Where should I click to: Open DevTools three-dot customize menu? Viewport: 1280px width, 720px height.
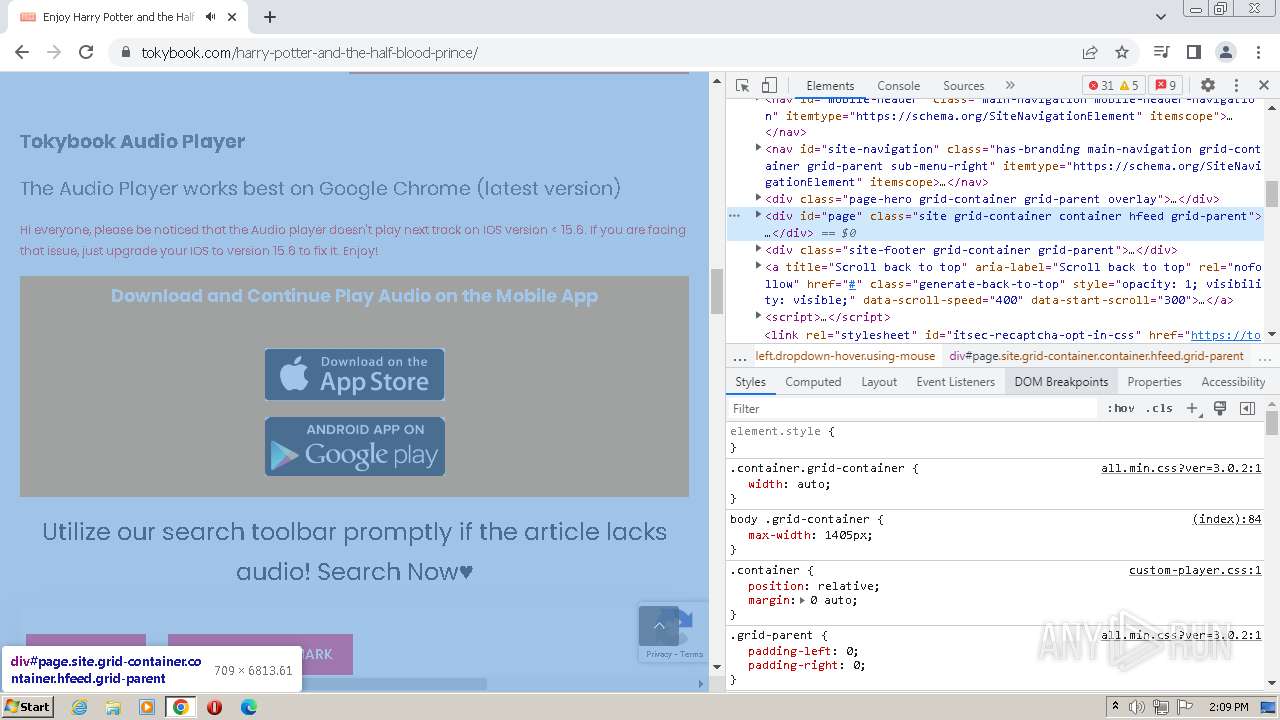point(1236,86)
